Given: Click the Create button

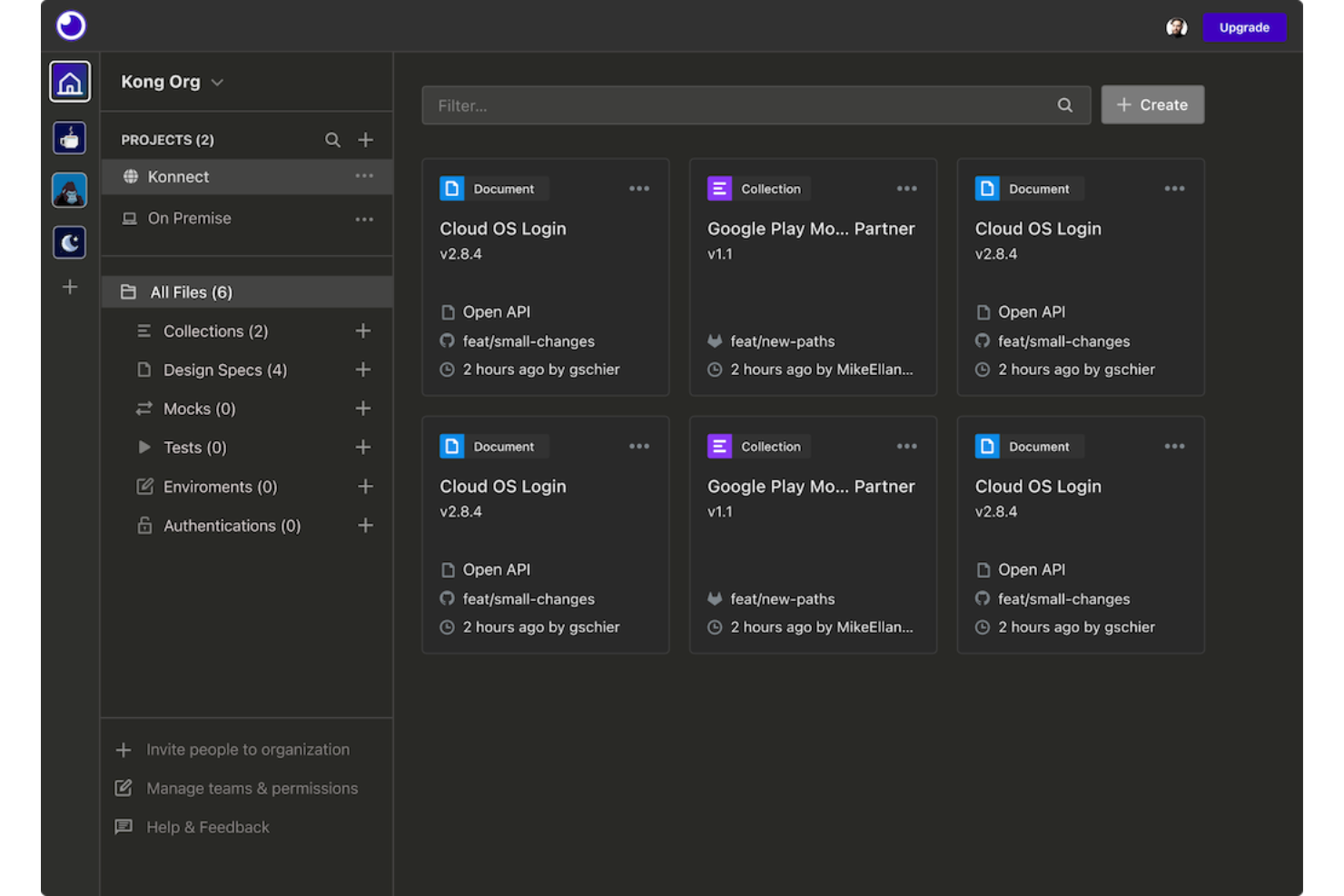Looking at the screenshot, I should point(1152,104).
